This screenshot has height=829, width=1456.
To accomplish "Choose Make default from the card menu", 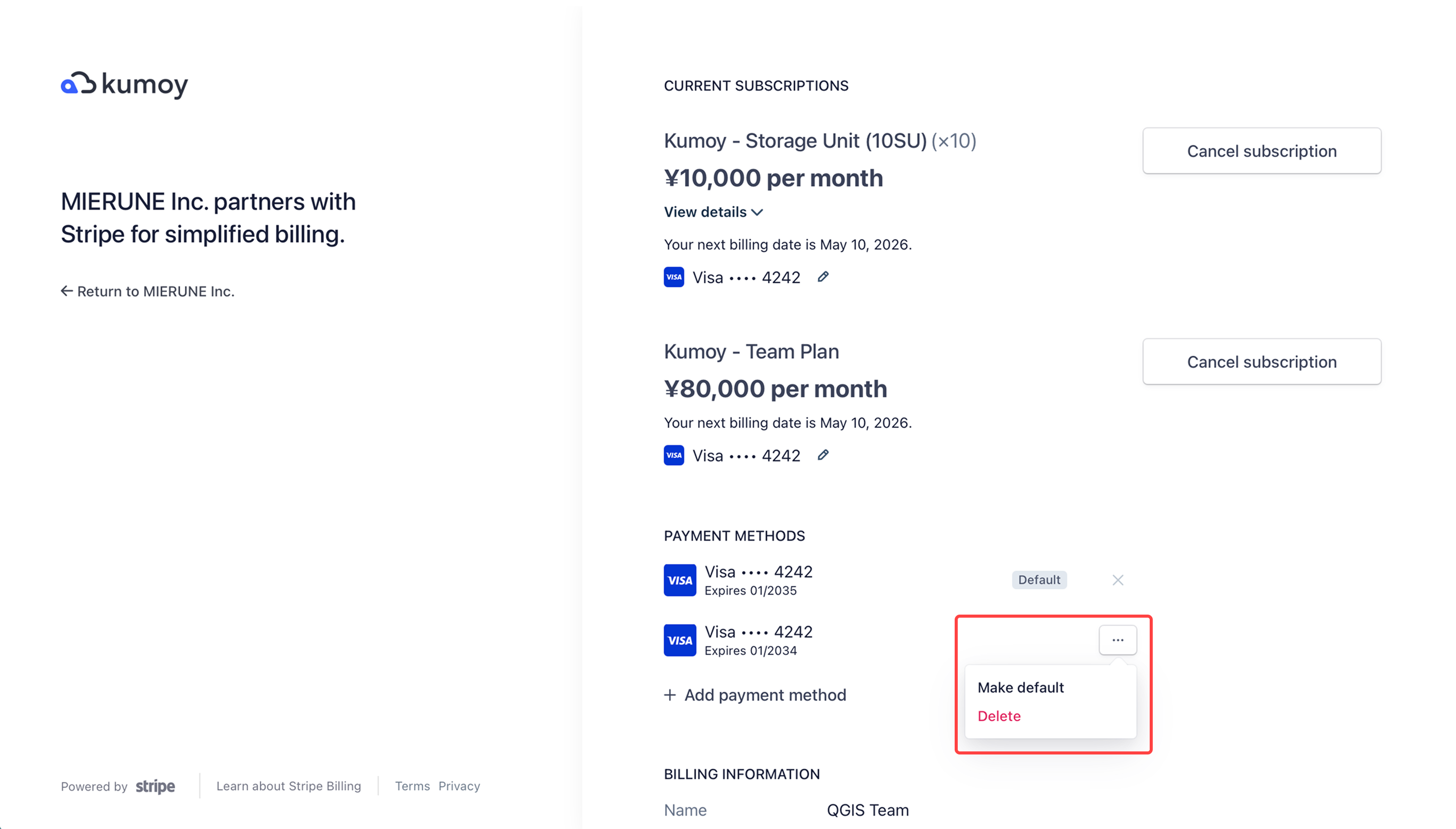I will coord(1020,687).
